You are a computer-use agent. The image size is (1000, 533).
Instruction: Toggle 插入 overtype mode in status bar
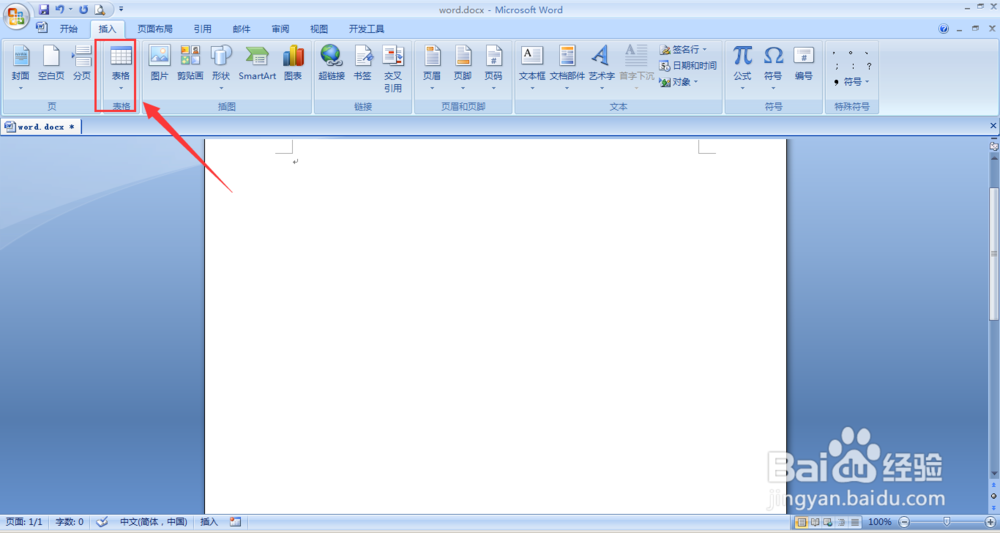(209, 522)
